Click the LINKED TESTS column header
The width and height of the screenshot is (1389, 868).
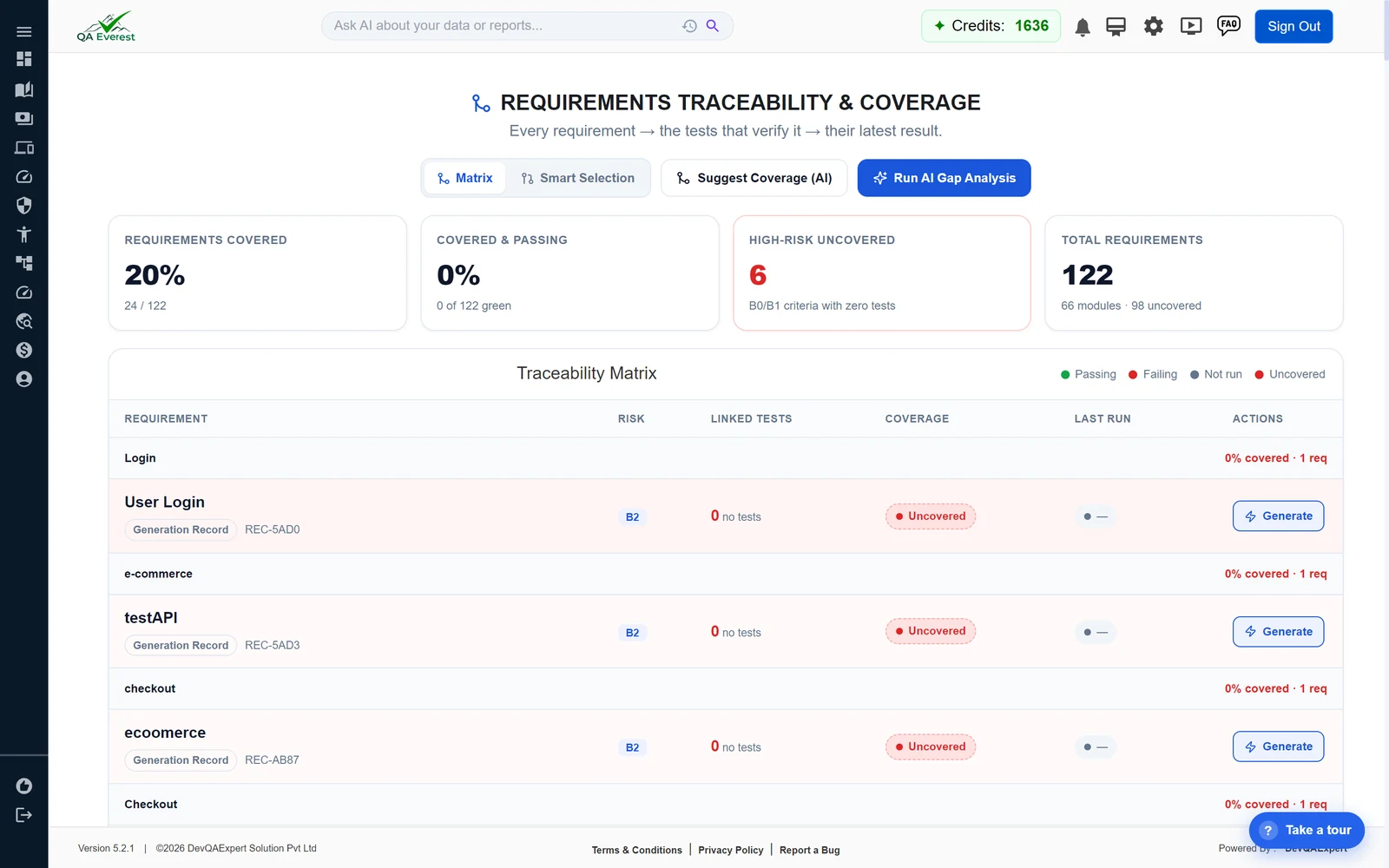(751, 418)
